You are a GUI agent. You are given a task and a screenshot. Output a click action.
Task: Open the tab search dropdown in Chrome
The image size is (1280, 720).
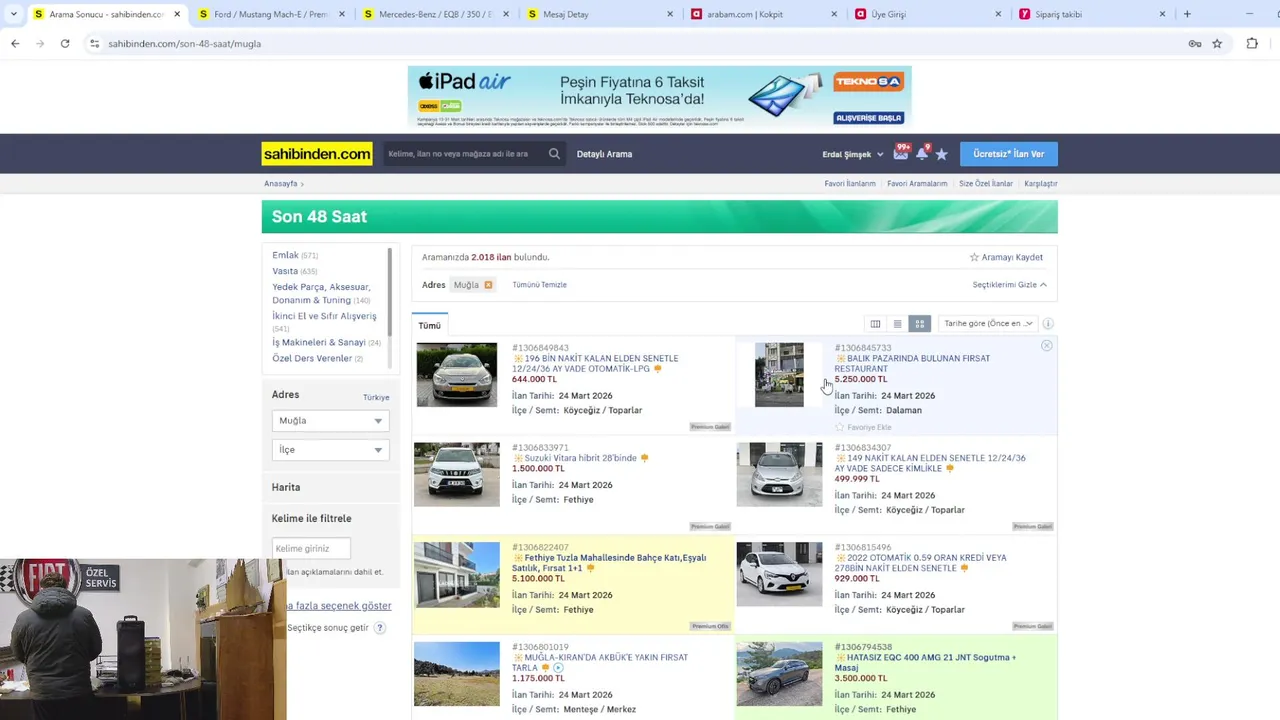click(x=13, y=14)
